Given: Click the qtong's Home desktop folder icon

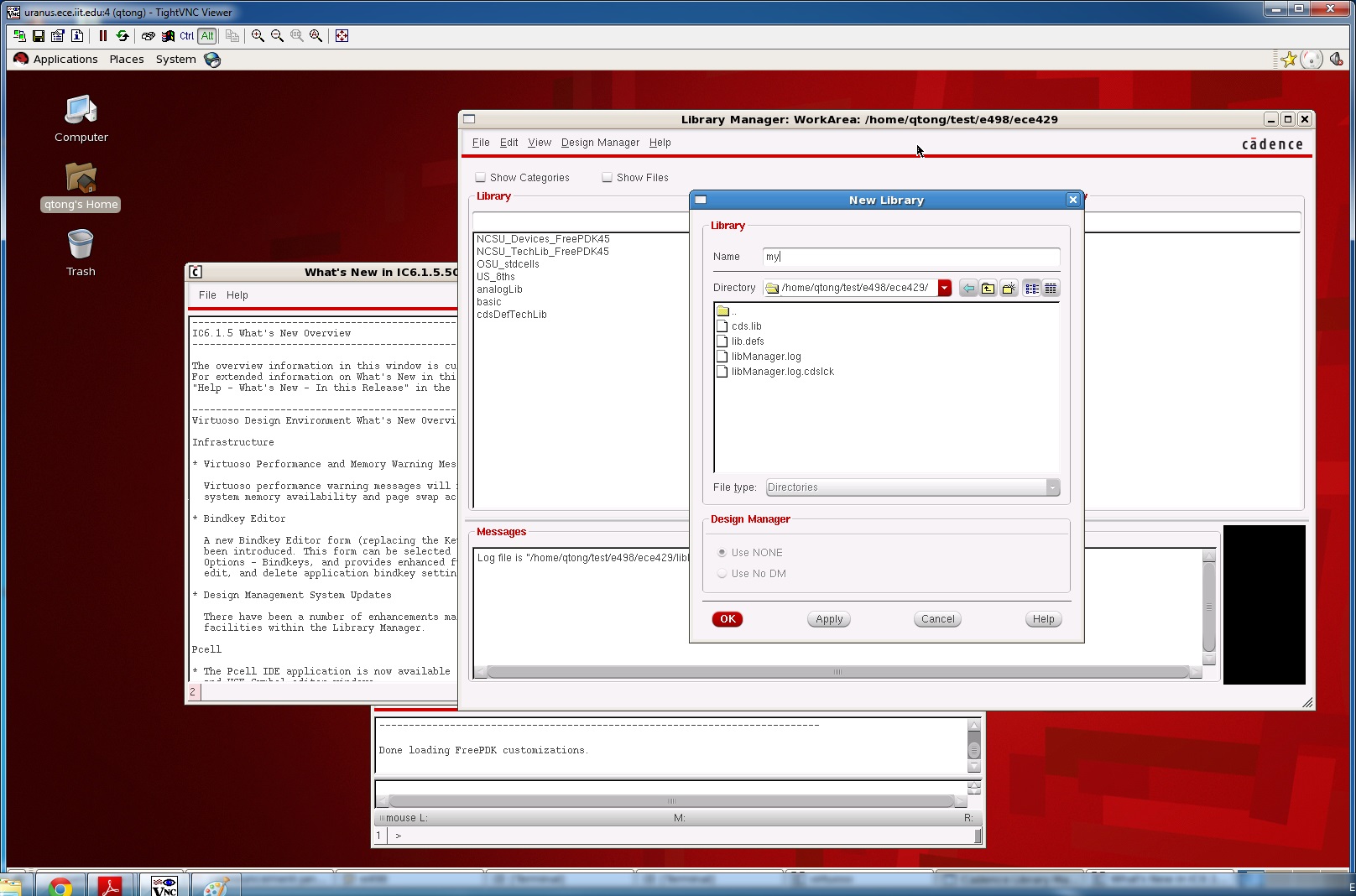Looking at the screenshot, I should [81, 186].
